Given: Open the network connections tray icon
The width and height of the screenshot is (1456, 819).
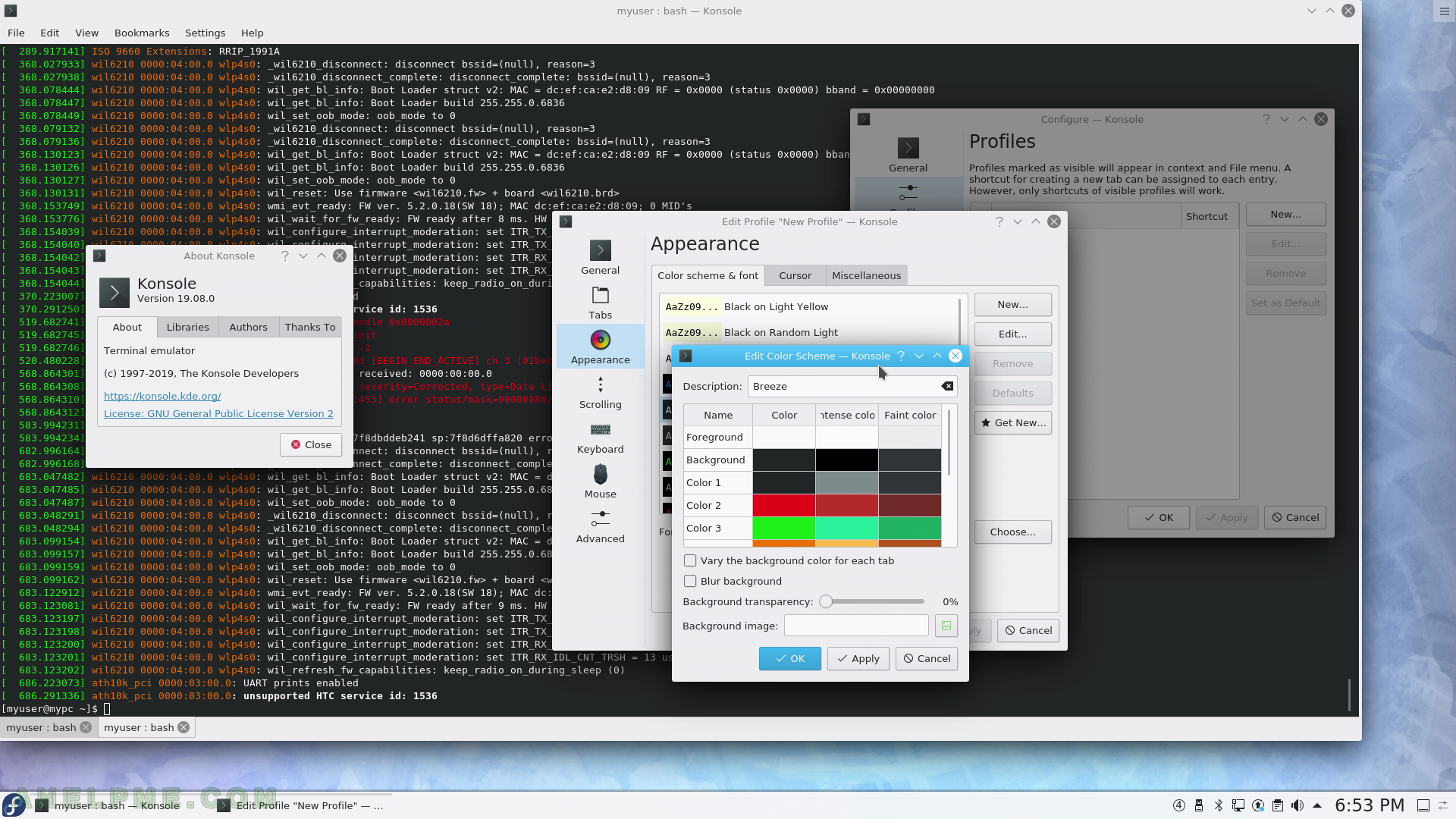Looking at the screenshot, I should coord(1238,805).
